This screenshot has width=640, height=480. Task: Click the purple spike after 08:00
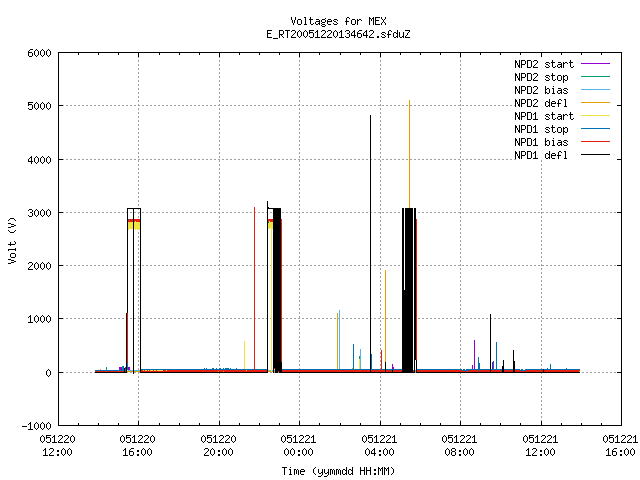[474, 355]
